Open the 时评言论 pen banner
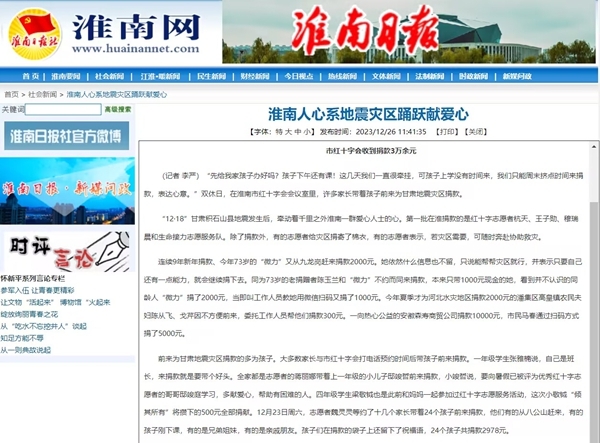The height and width of the screenshot is (443, 600). pos(67,251)
